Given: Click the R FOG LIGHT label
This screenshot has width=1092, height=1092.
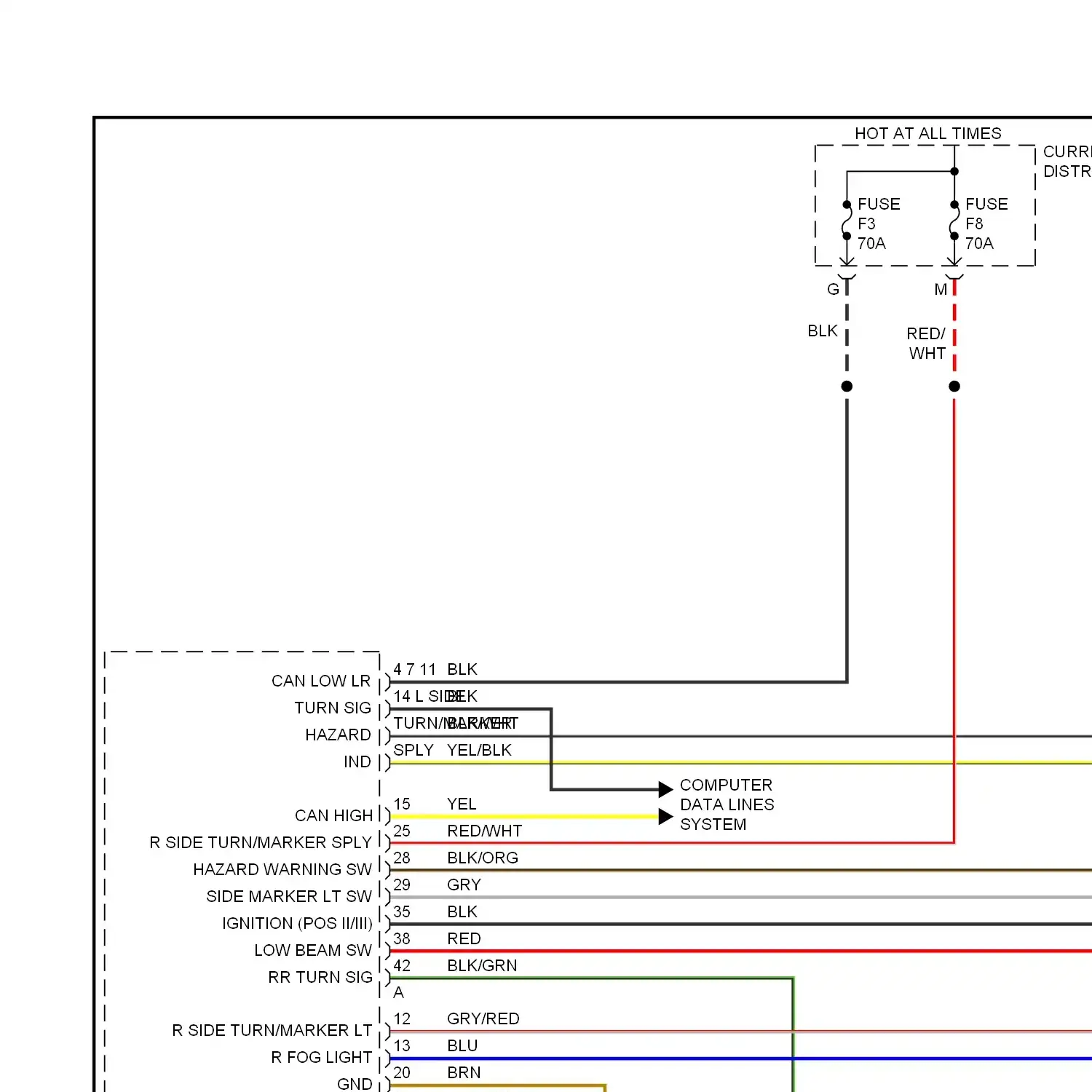Looking at the screenshot, I should pyautogui.click(x=322, y=1057).
